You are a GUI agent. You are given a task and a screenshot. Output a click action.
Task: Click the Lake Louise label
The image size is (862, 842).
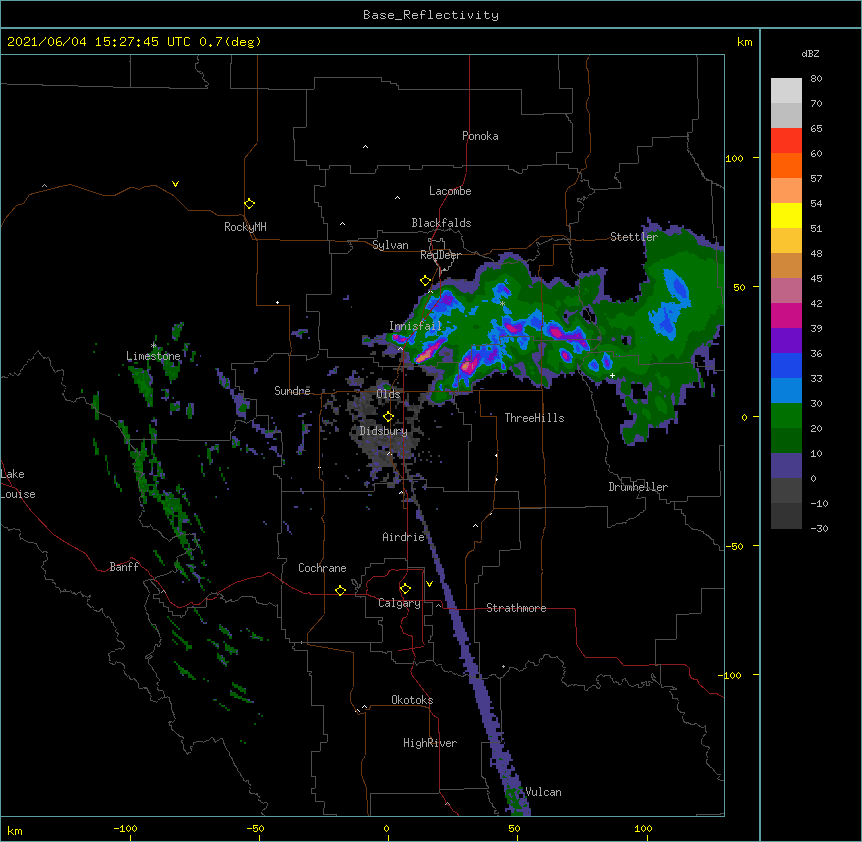tap(18, 484)
